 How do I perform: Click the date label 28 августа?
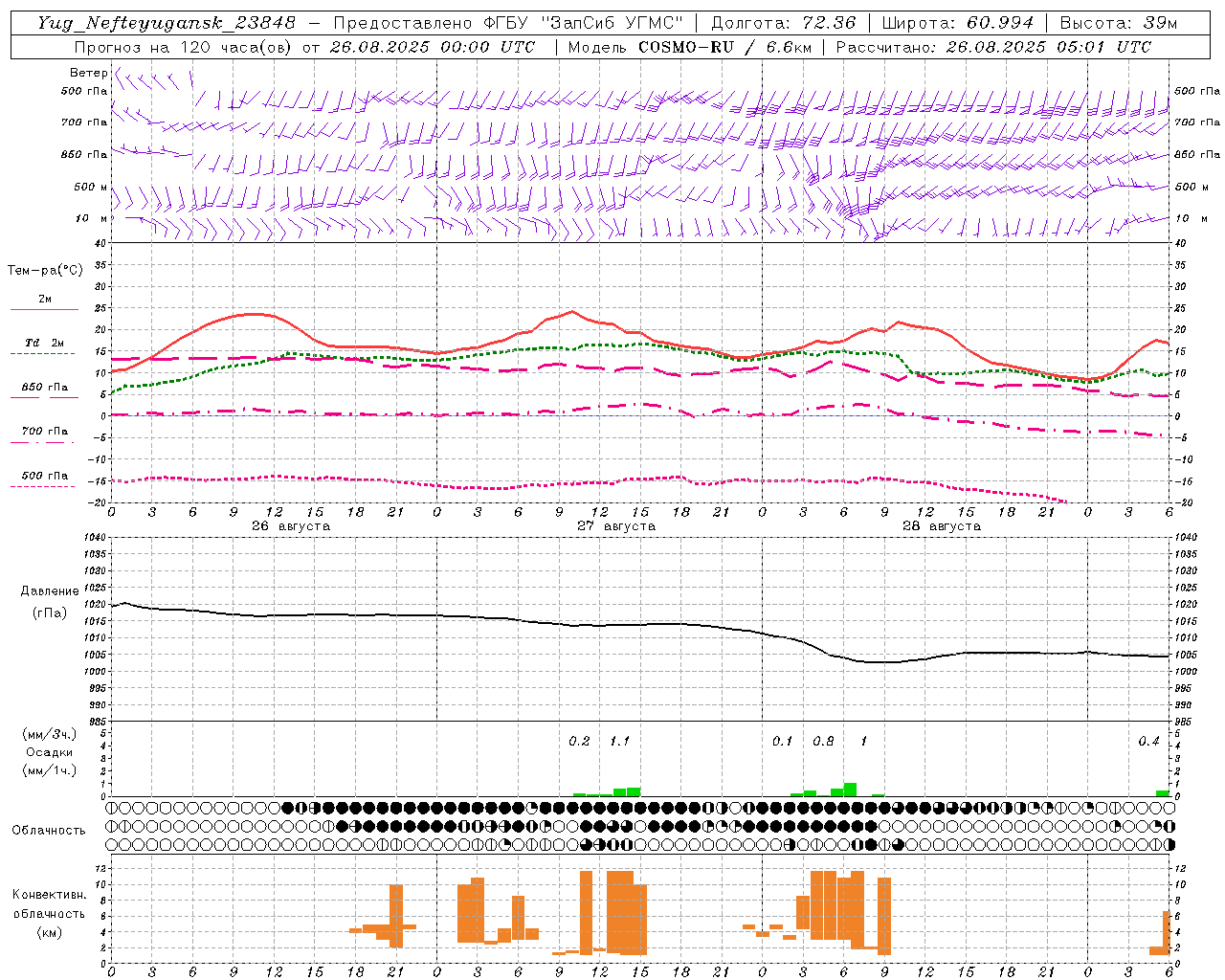pyautogui.click(x=942, y=526)
